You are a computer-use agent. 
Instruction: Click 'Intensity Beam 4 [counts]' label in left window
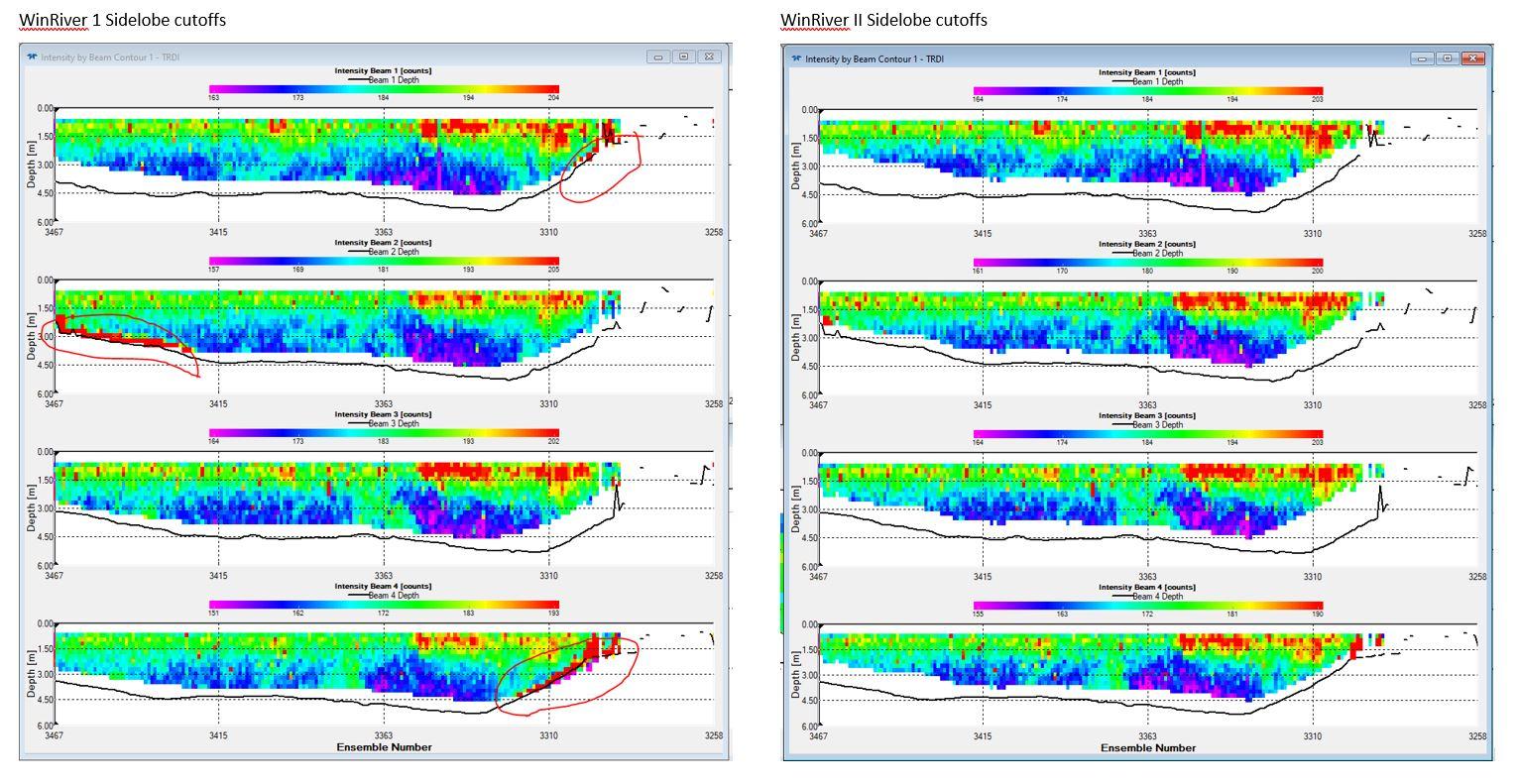(383, 586)
